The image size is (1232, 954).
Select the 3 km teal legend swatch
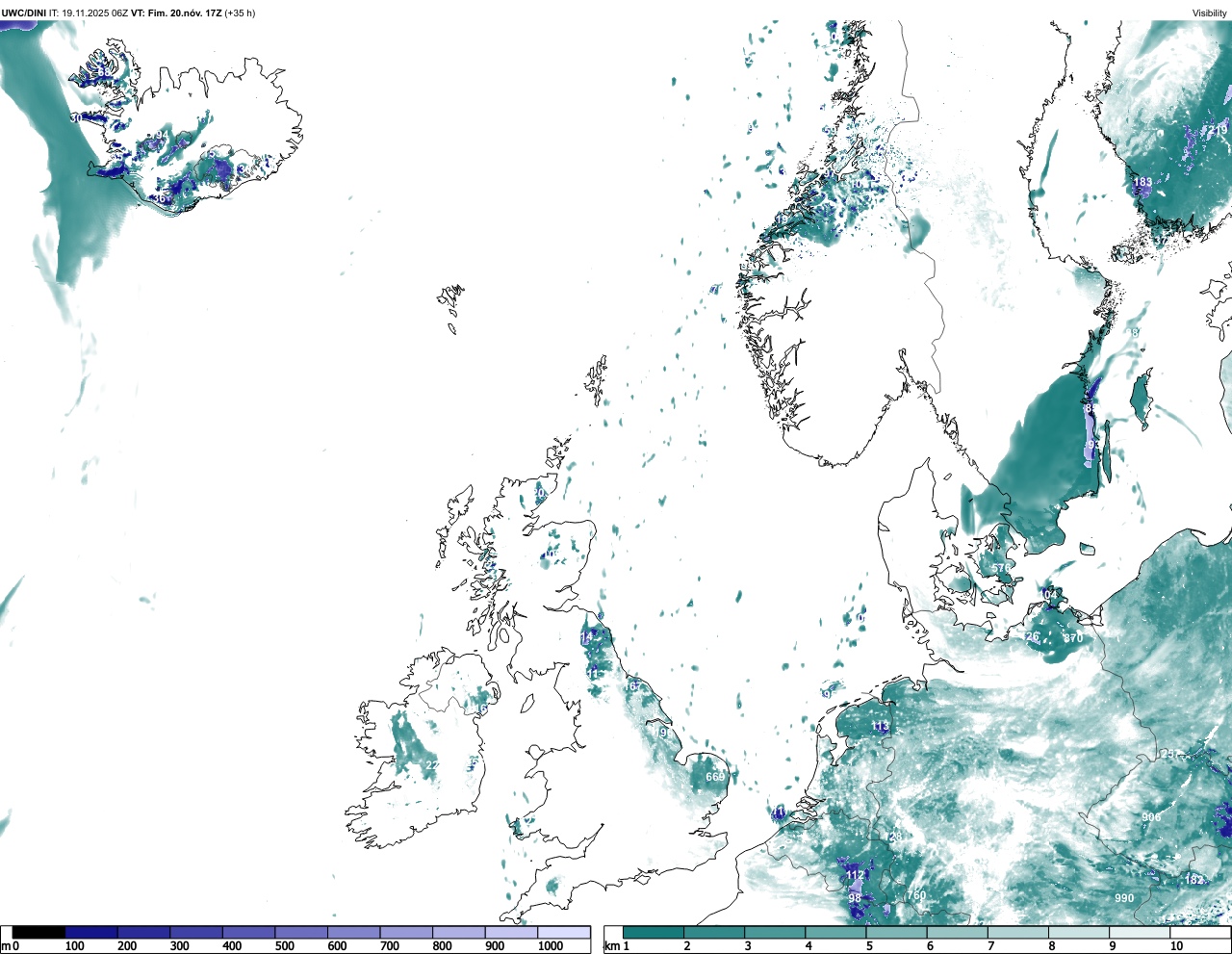coord(776,932)
